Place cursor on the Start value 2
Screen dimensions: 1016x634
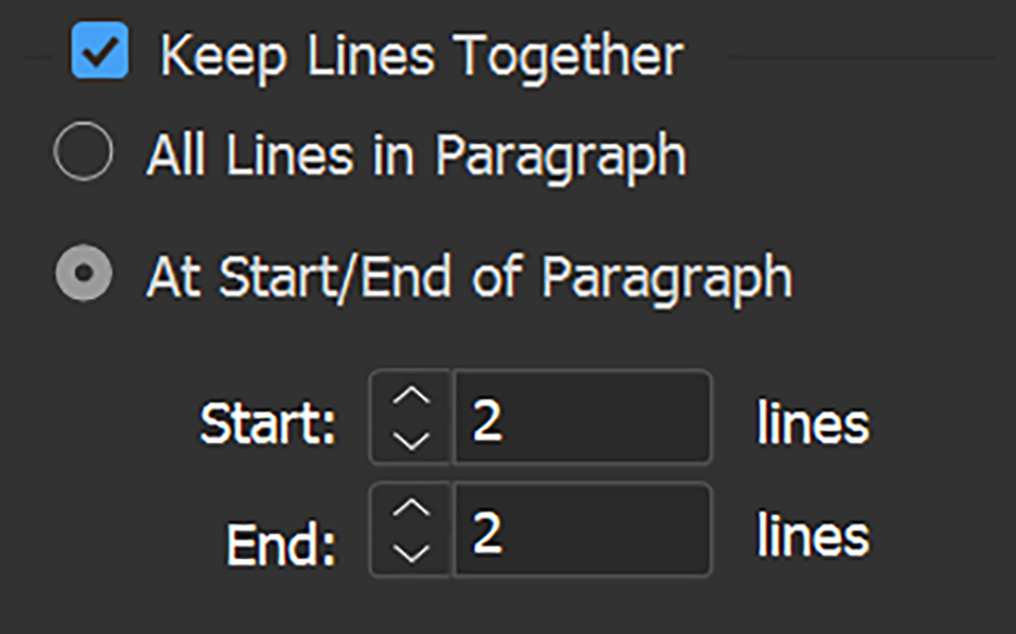488,422
